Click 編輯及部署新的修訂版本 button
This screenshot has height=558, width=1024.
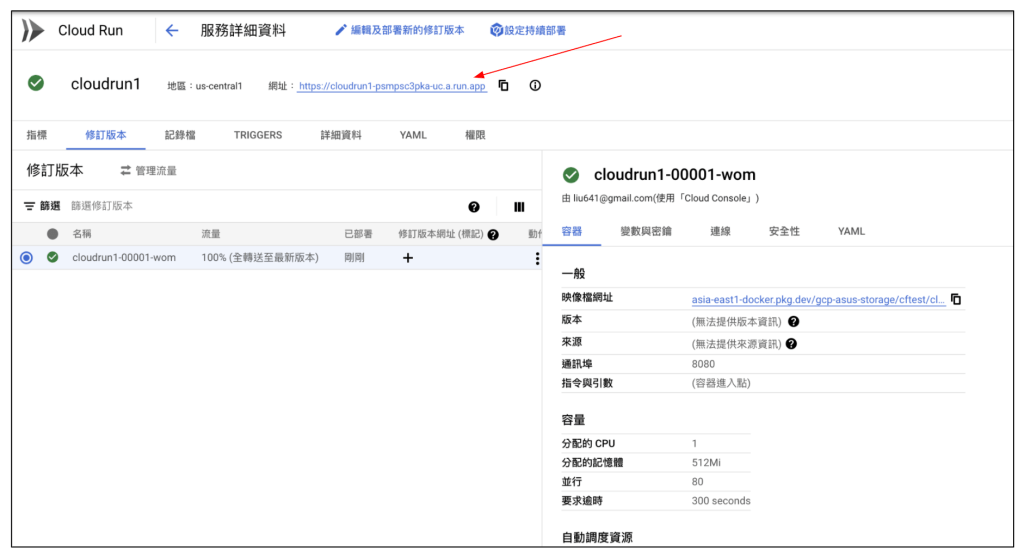pos(399,30)
